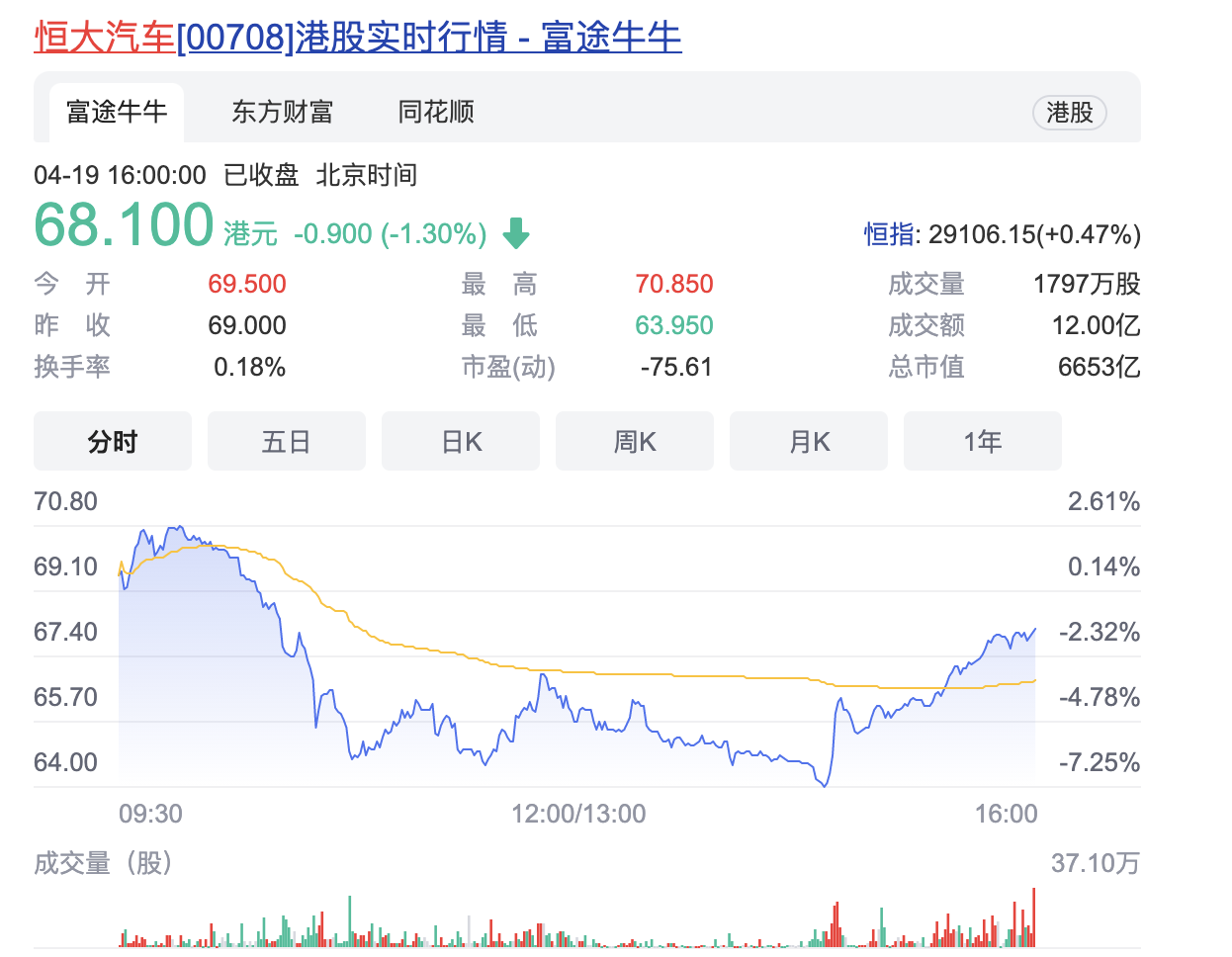This screenshot has height=957, width=1232.
Task: Click the -4.78% percent axis label
Action: [x=1100, y=698]
